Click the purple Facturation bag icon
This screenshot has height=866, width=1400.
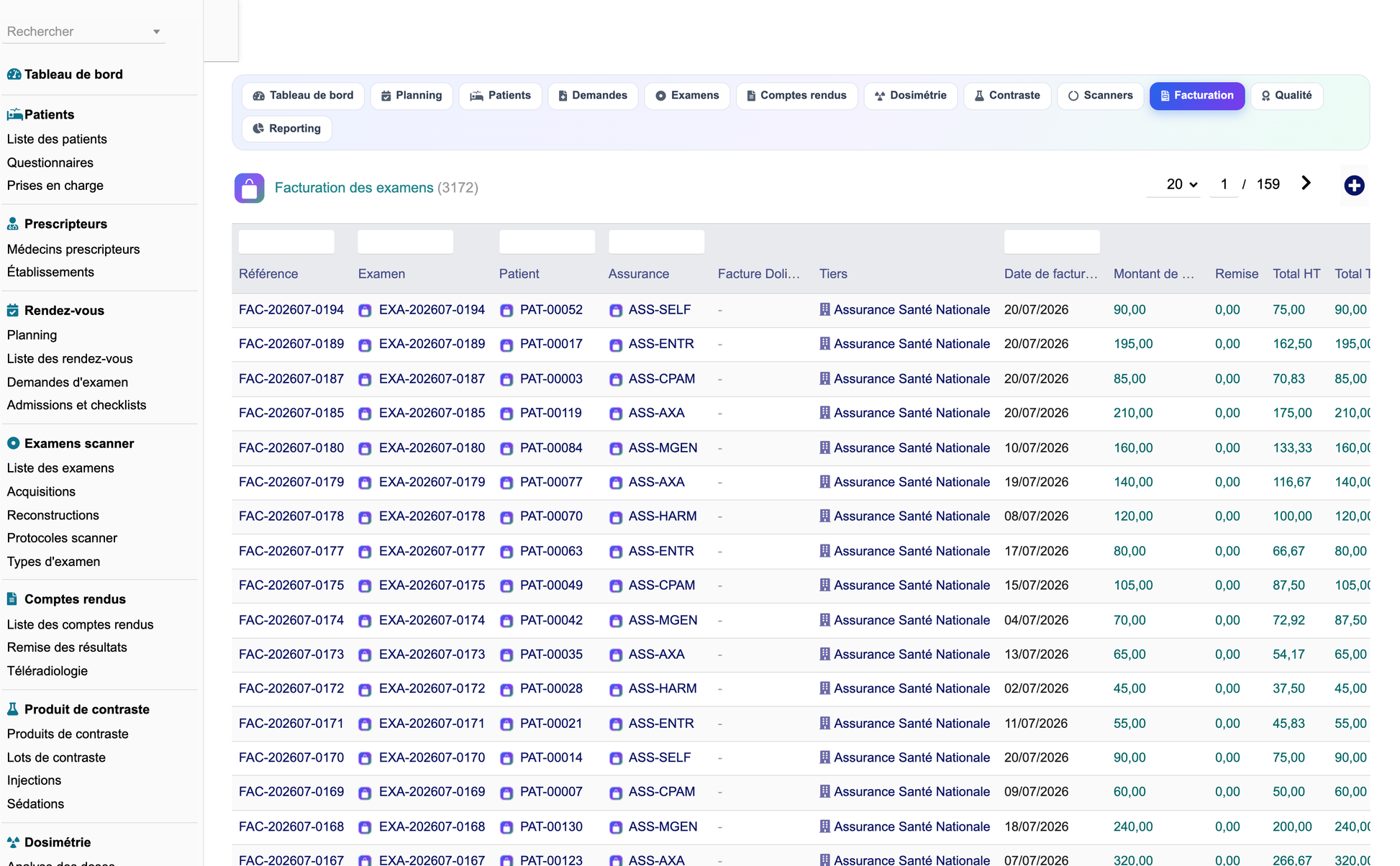click(249, 188)
